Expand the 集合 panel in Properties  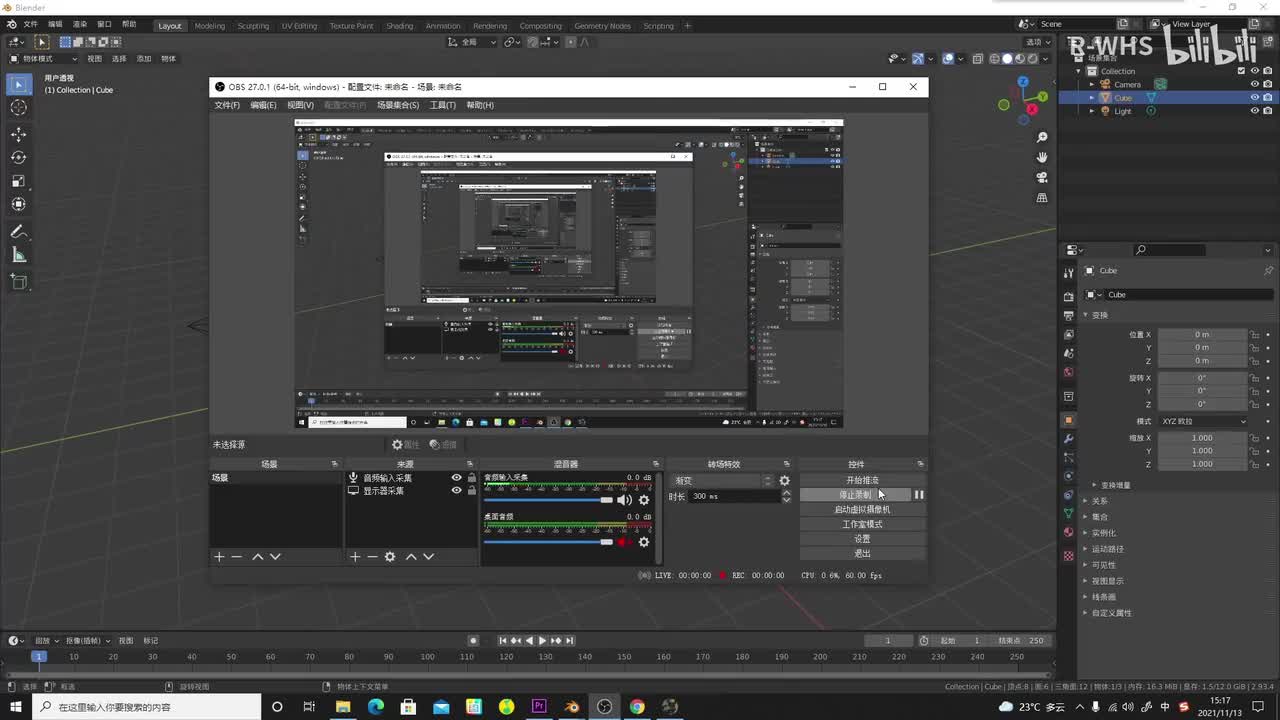[1099, 517]
